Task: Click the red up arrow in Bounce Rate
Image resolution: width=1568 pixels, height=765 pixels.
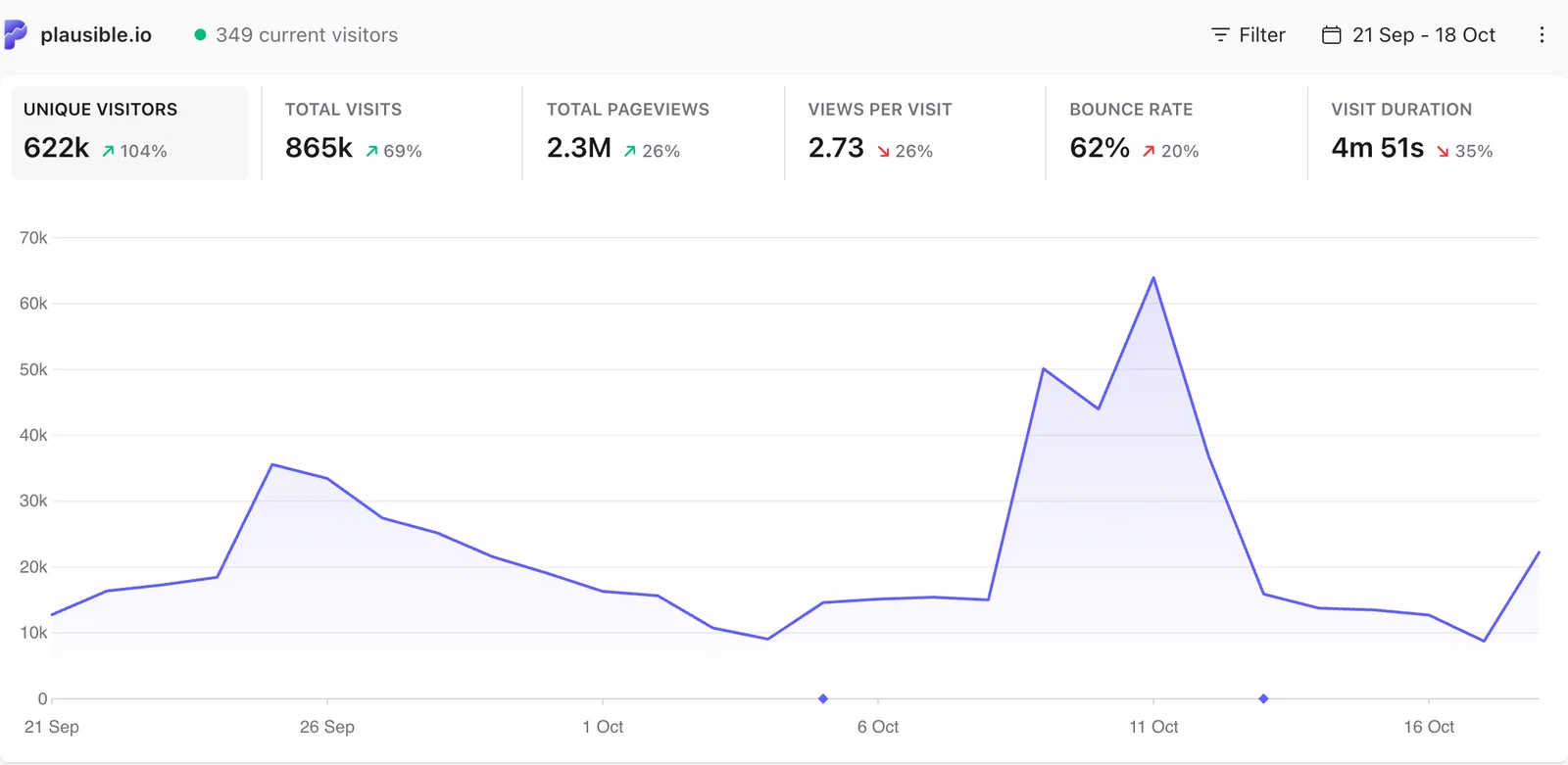Action: pos(1149,151)
